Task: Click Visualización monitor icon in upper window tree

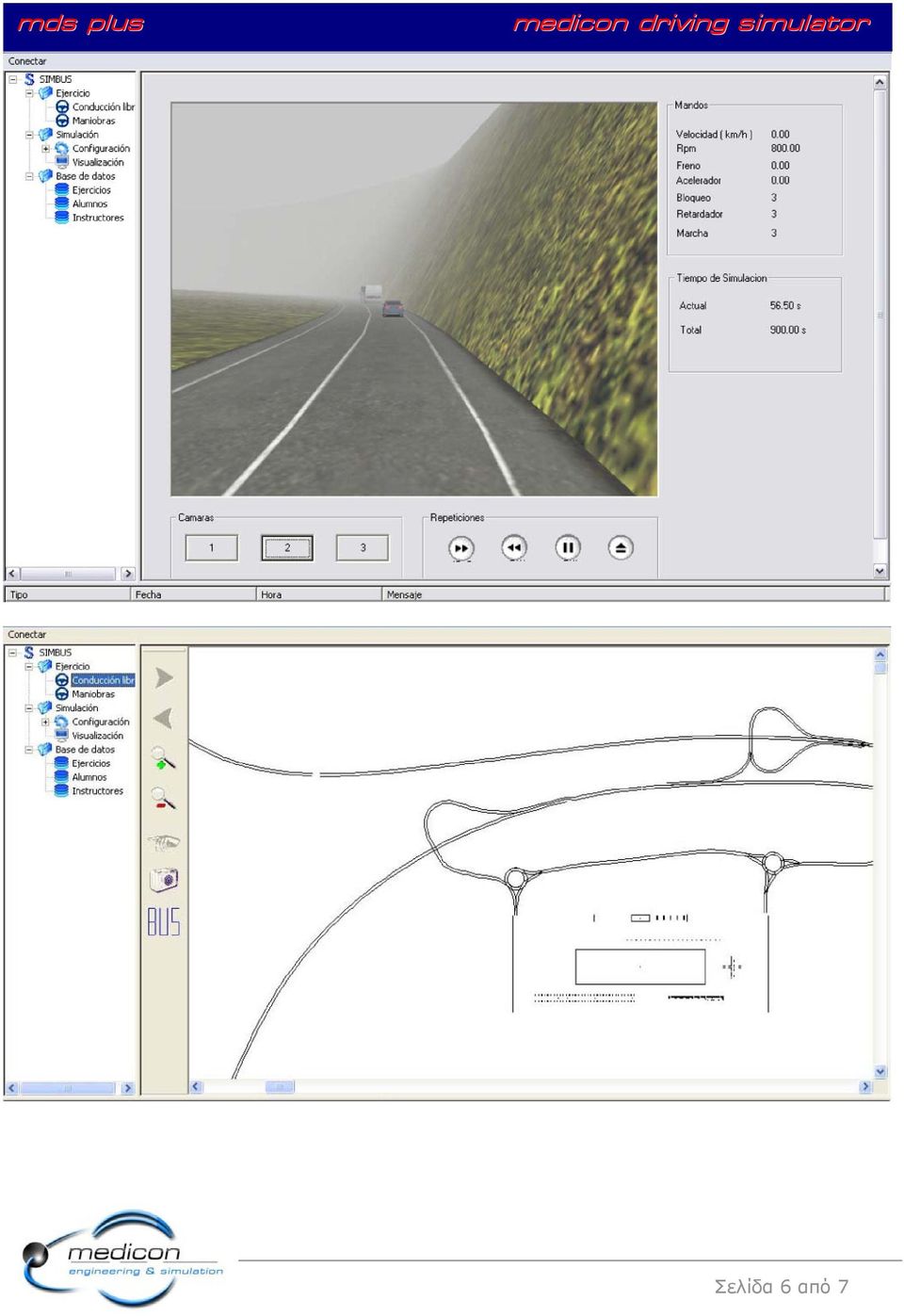Action: pyautogui.click(x=62, y=162)
